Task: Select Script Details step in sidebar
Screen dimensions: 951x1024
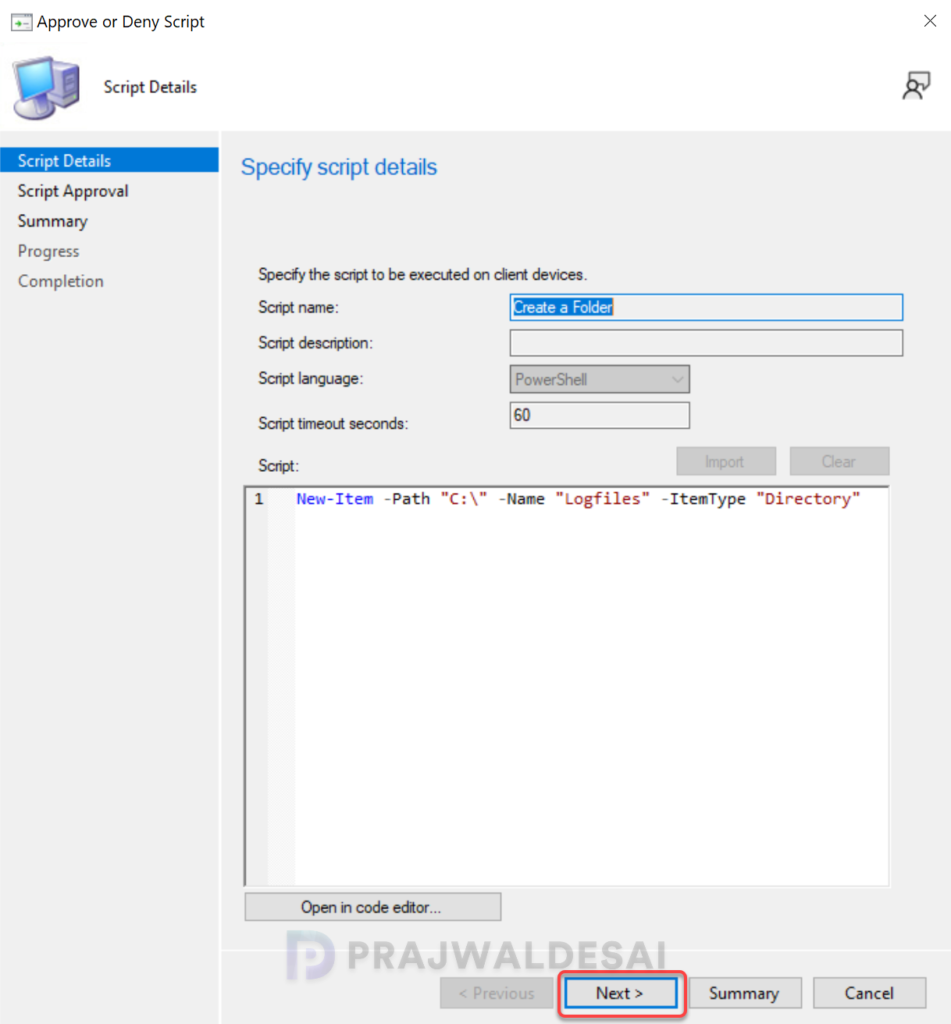Action: [x=109, y=161]
